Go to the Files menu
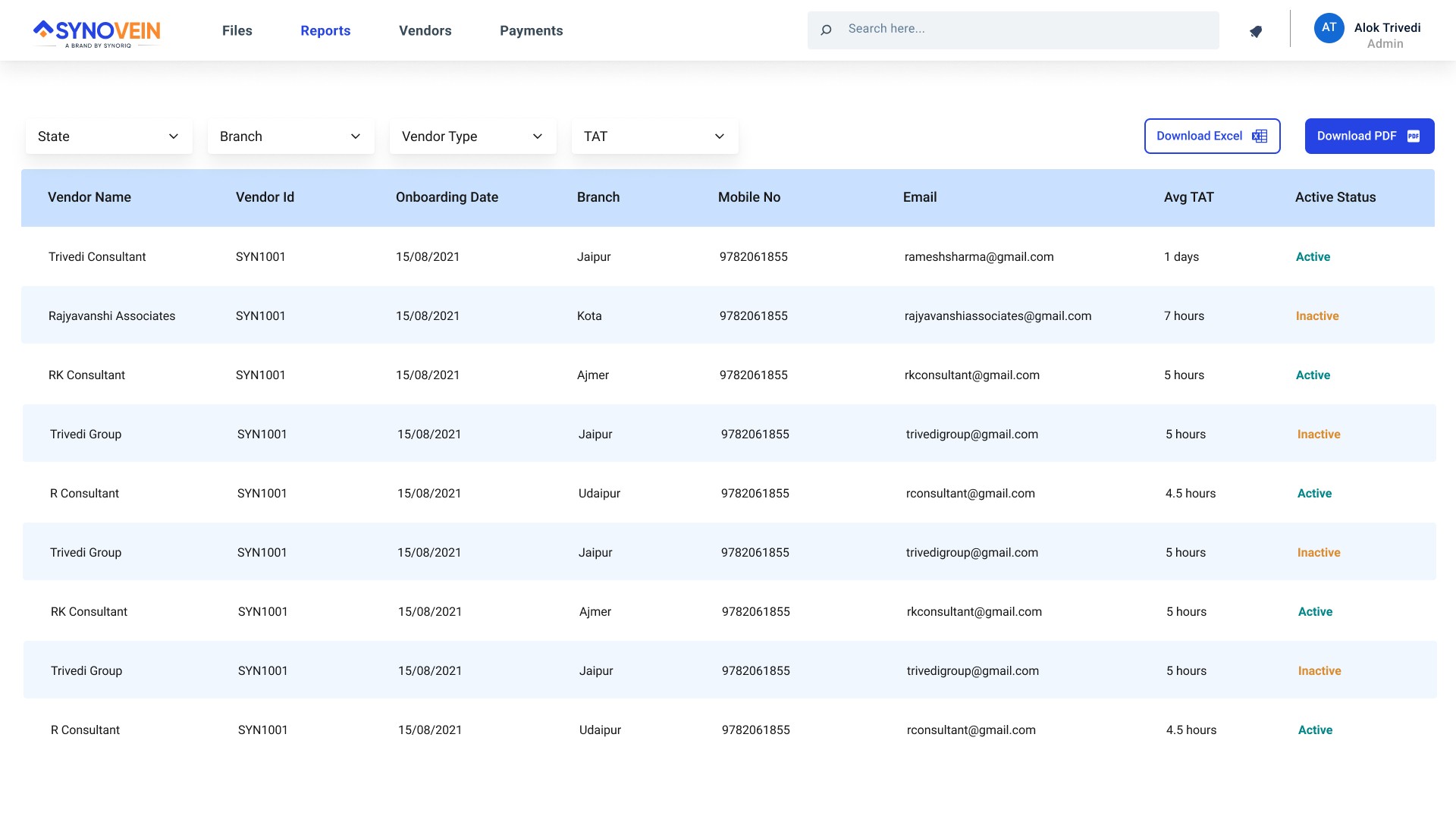The image size is (1456, 819). point(237,31)
